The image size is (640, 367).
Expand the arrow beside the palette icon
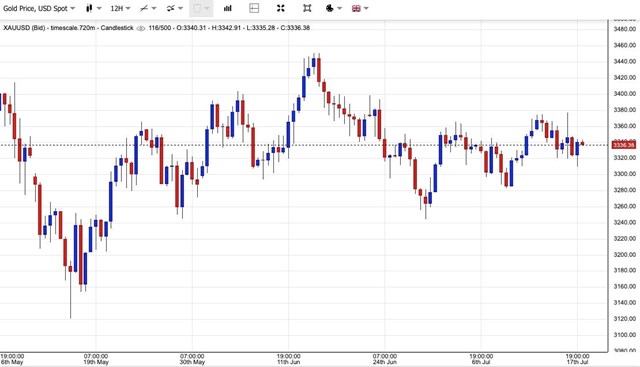(340, 8)
